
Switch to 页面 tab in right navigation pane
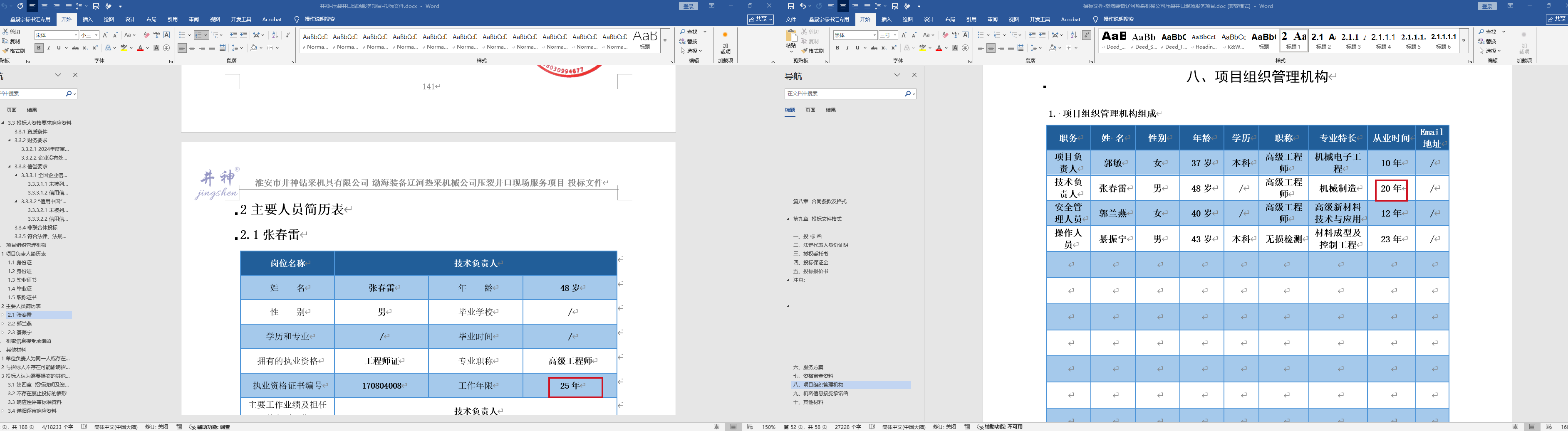[x=810, y=110]
